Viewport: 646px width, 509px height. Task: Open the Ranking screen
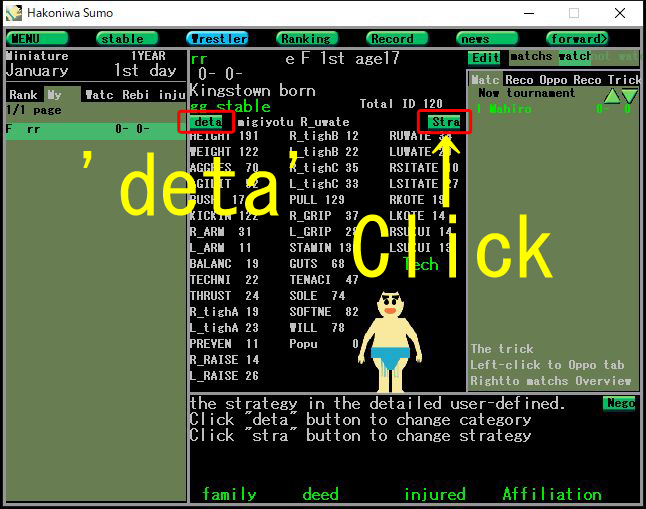(x=307, y=38)
